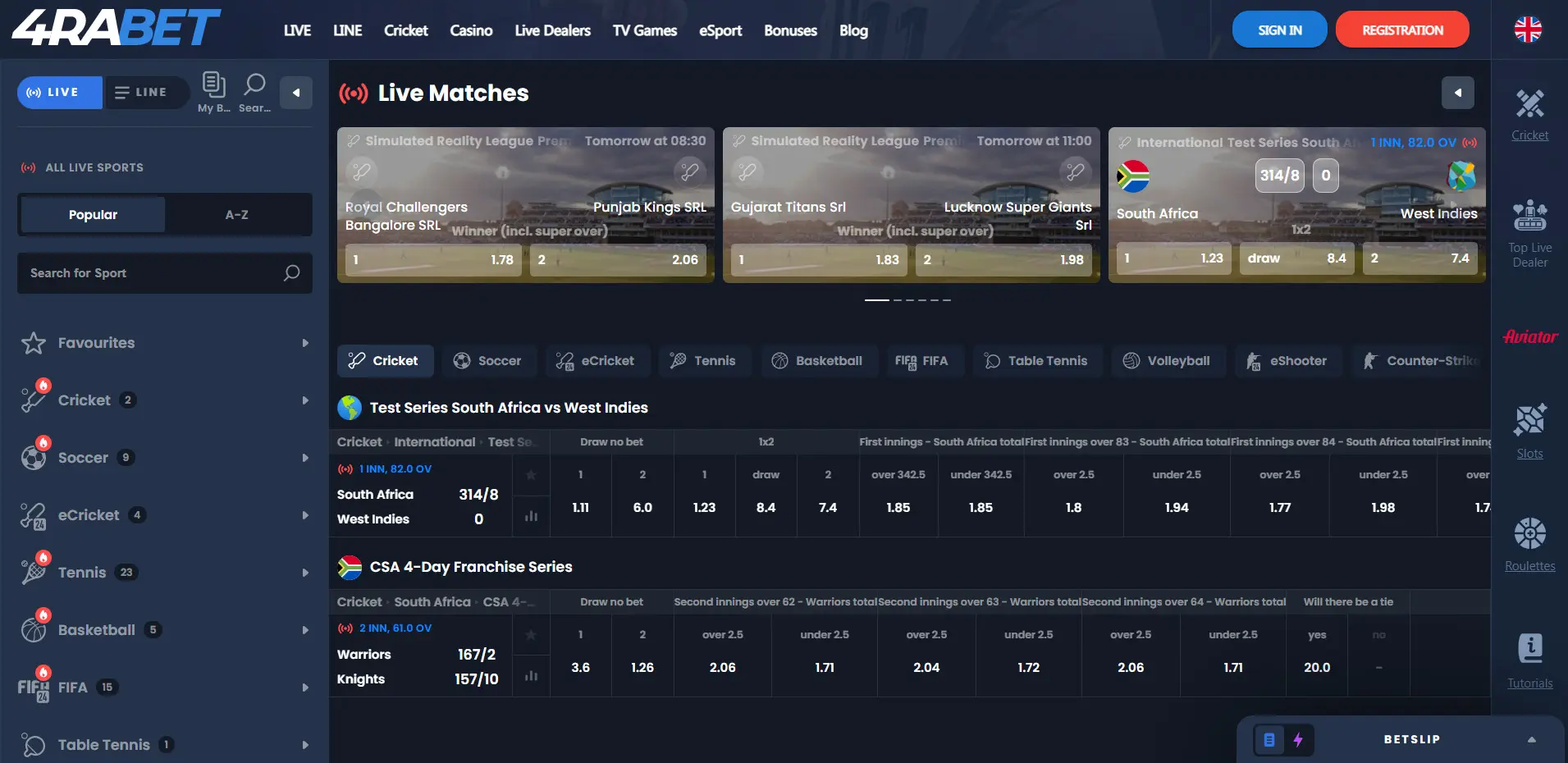
Task: Open the Roulettes icon
Action: point(1530,534)
